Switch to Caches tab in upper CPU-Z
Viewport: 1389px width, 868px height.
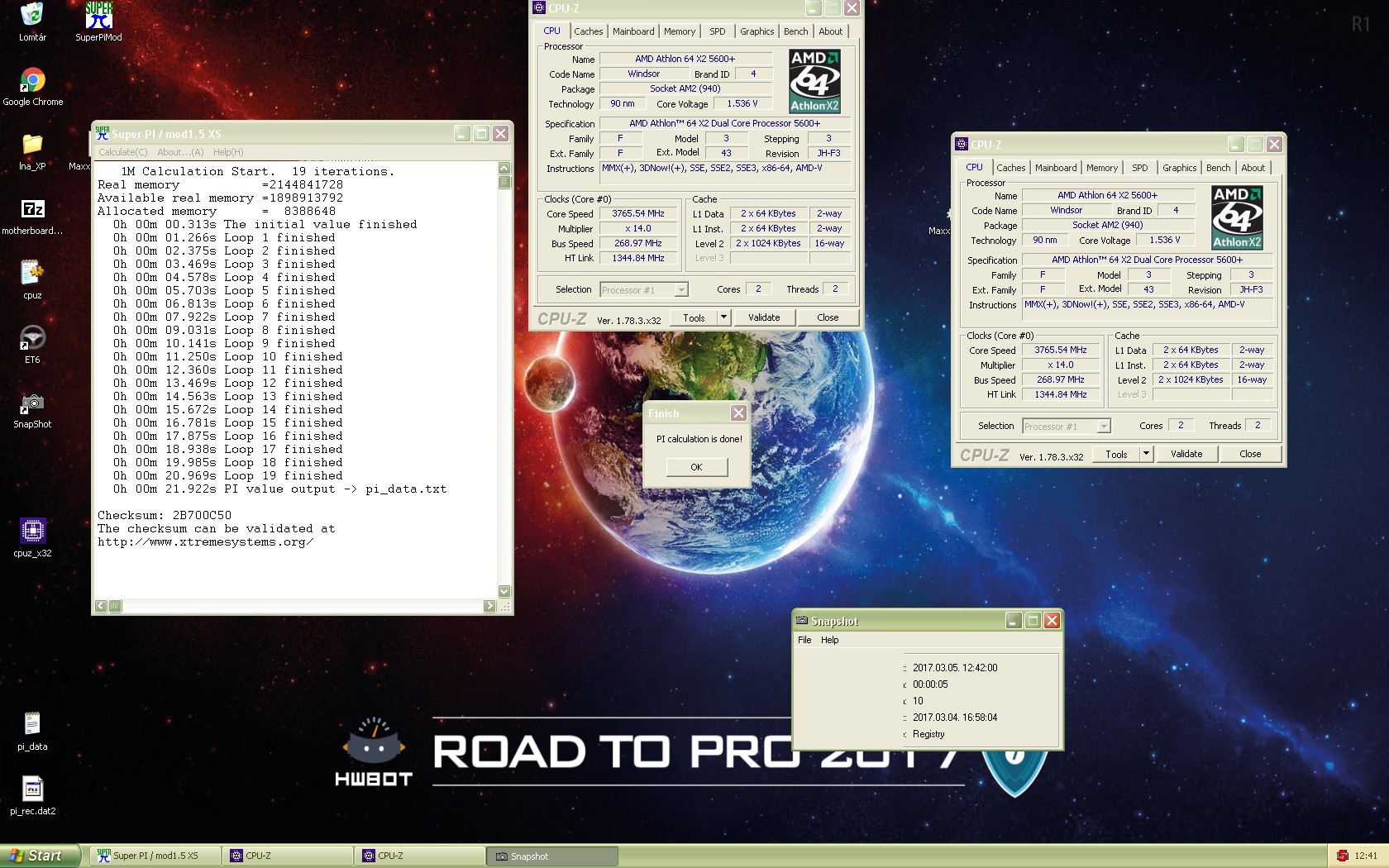click(x=589, y=31)
